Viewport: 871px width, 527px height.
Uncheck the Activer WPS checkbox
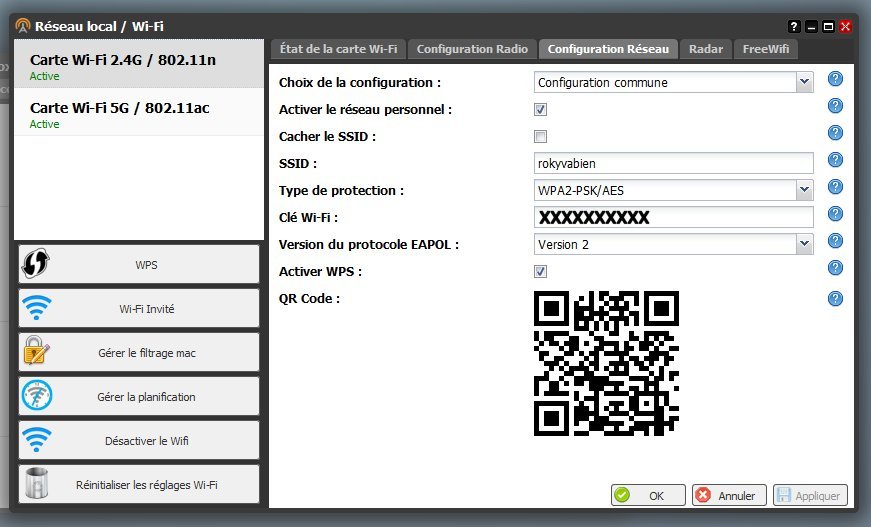[x=540, y=272]
